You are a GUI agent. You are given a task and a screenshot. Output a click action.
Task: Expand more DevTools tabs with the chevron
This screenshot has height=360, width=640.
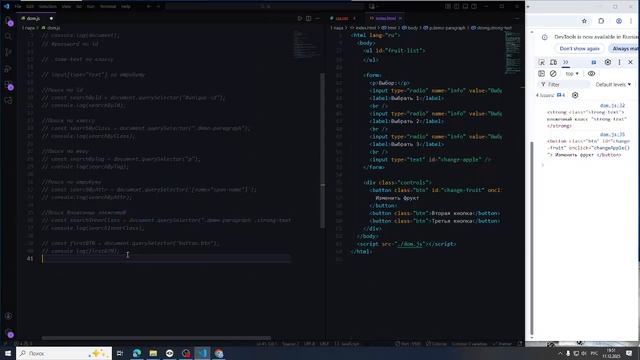pyautogui.click(x=566, y=62)
